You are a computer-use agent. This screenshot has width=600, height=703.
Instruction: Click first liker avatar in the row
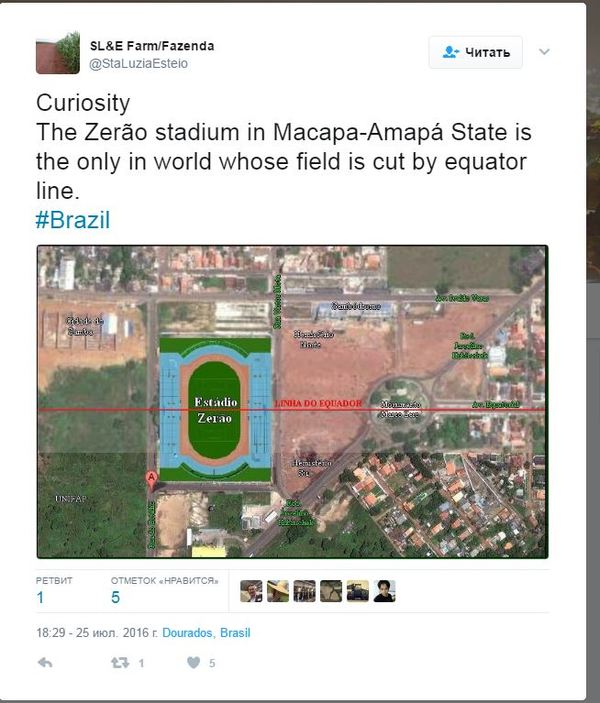tap(251, 591)
